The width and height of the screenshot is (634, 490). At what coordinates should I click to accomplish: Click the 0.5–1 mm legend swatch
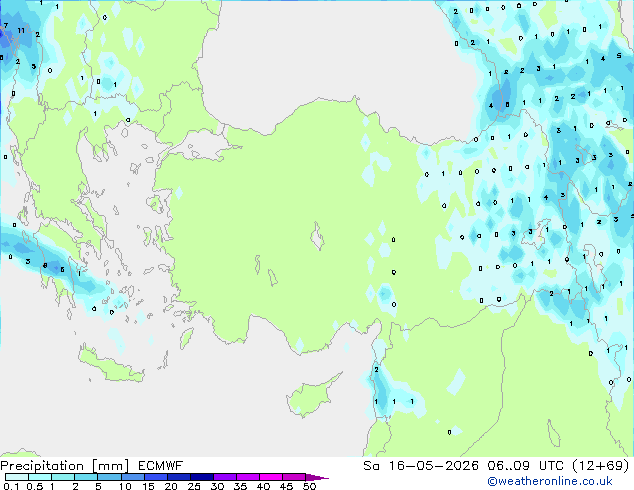40,477
